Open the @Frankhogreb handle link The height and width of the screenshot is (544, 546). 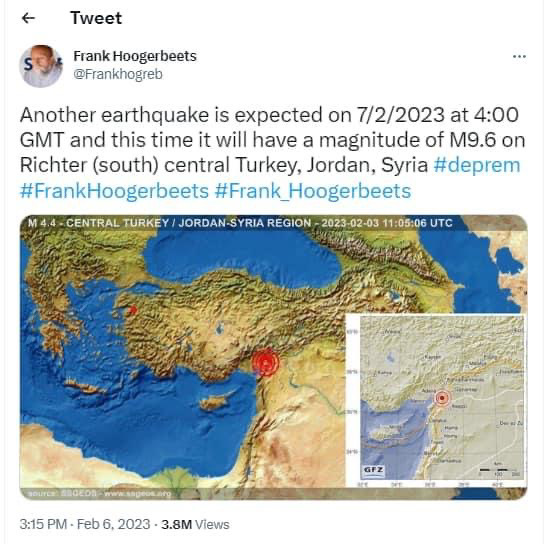(x=118, y=74)
